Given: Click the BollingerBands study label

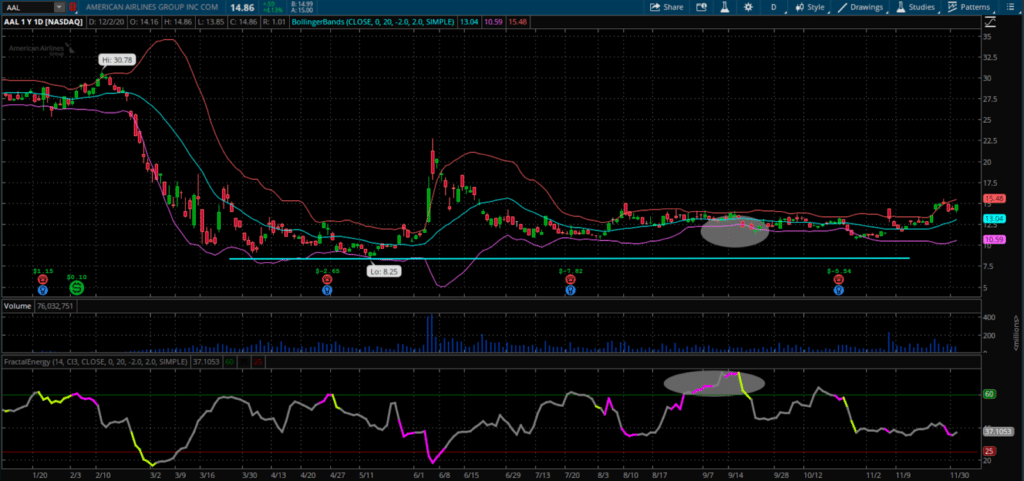Looking at the screenshot, I should 374,22.
